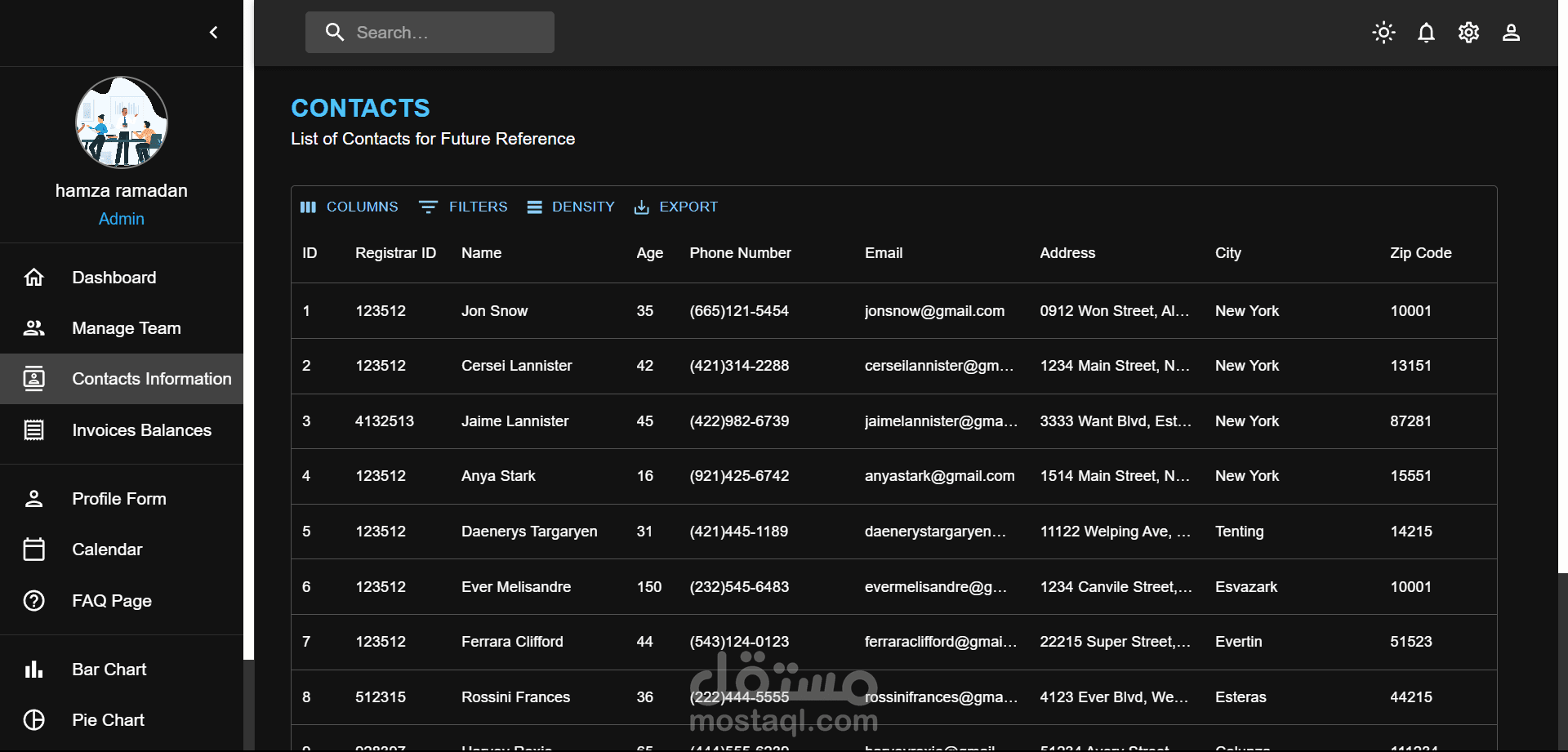Click the magnifying glass search icon
The image size is (1568, 752).
[334, 33]
